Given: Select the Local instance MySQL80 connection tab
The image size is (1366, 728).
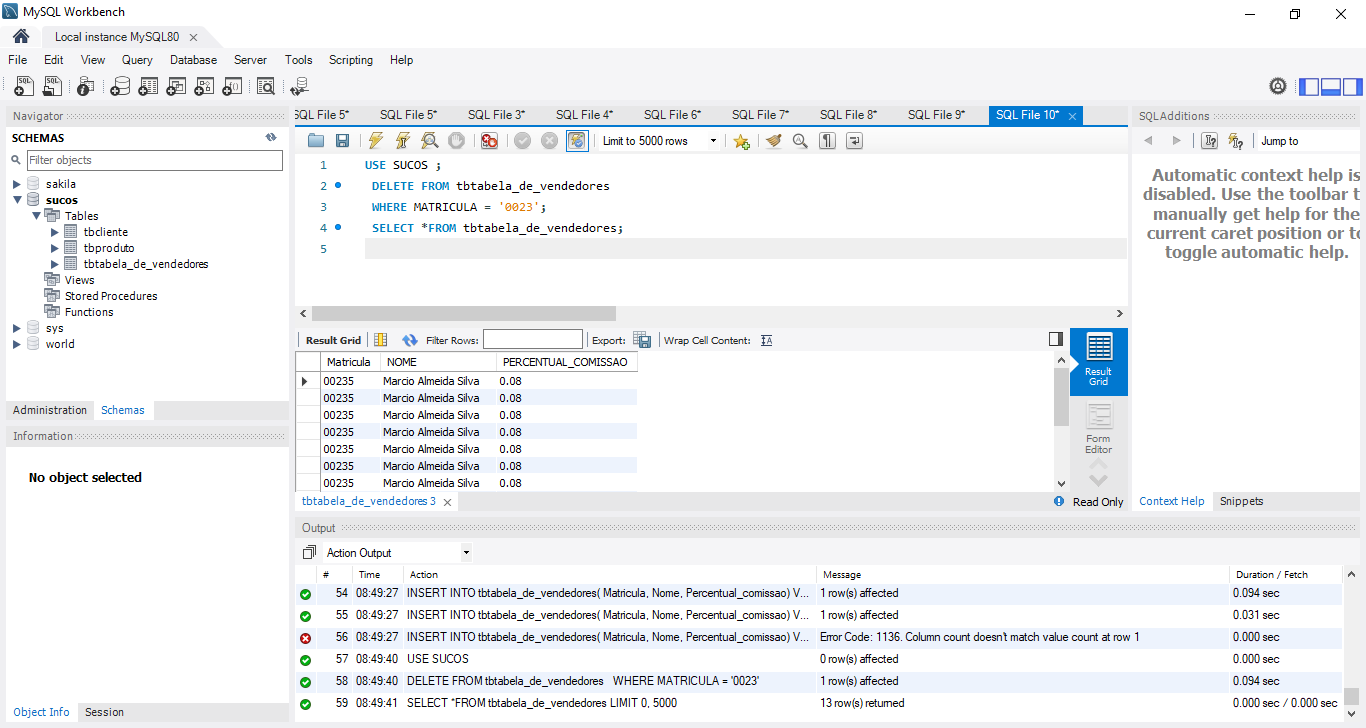Looking at the screenshot, I should coord(117,36).
